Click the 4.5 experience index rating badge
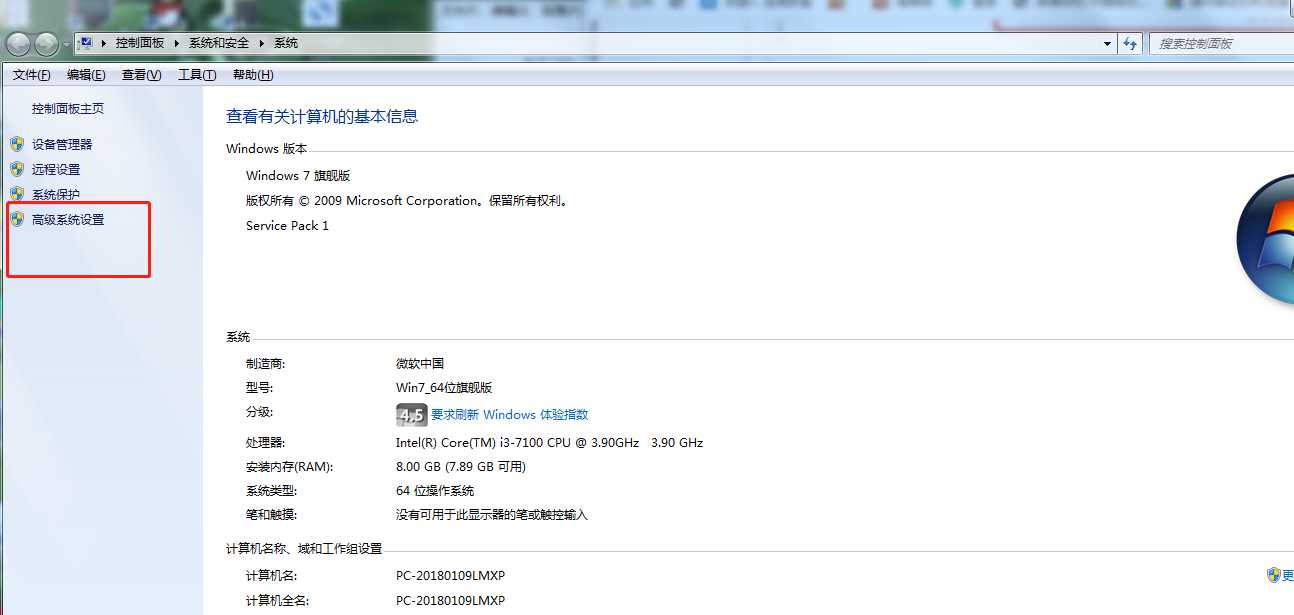Image resolution: width=1294 pixels, height=615 pixels. (411, 415)
